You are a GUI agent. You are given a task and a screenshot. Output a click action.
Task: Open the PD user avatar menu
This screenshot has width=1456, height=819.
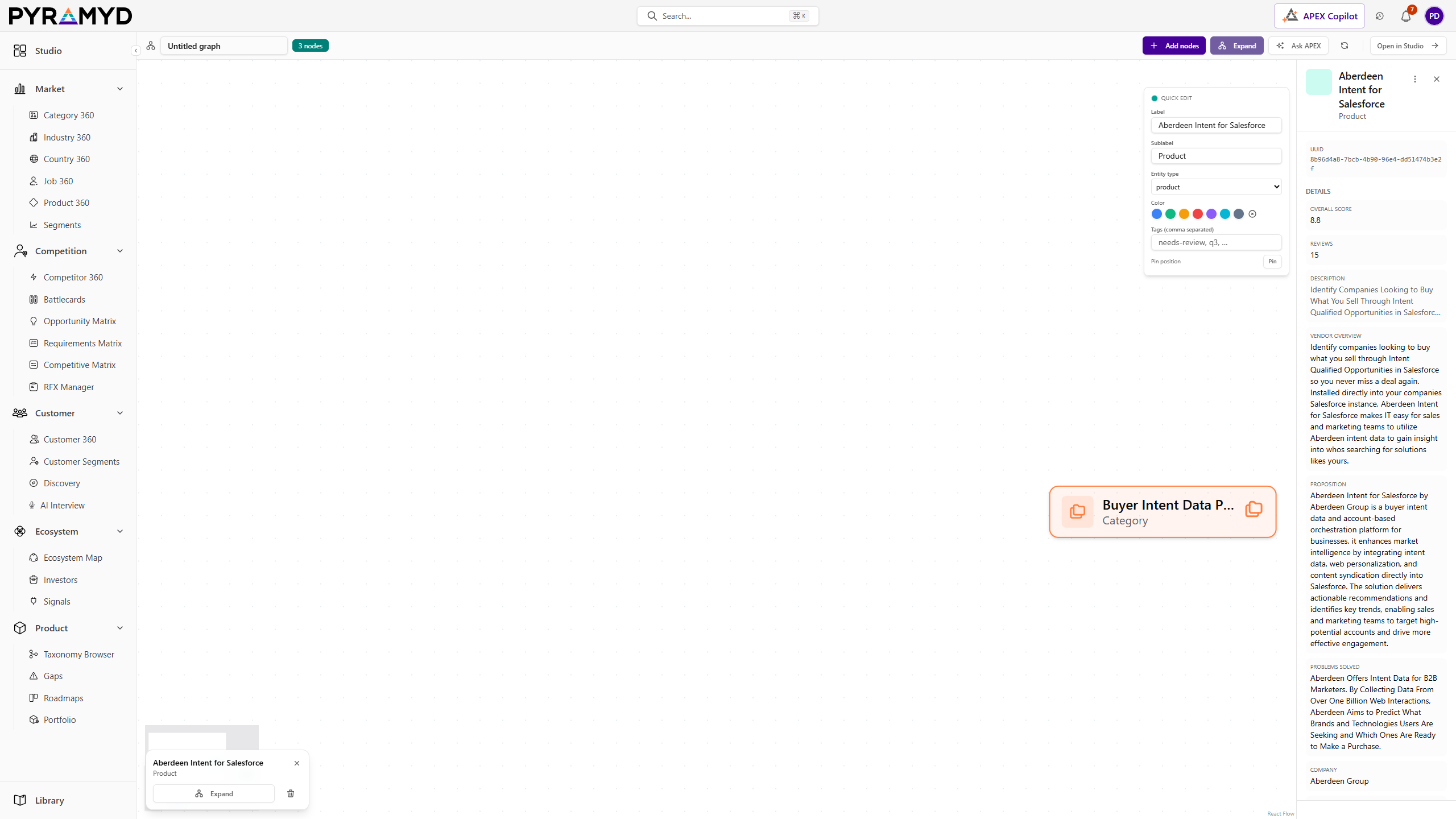pyautogui.click(x=1434, y=16)
